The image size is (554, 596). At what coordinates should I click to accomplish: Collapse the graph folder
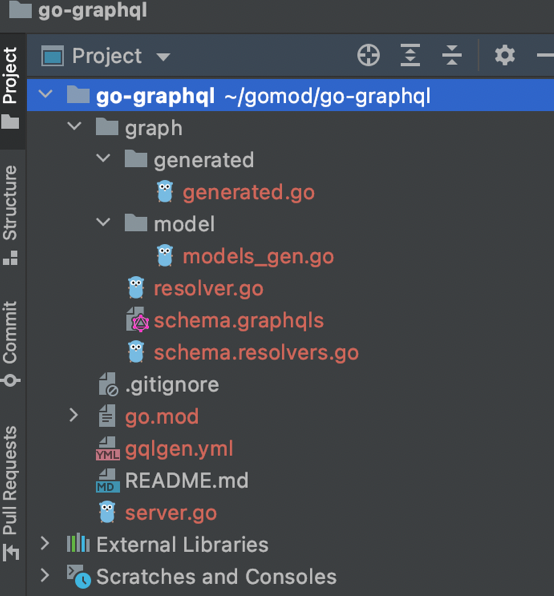[x=74, y=126]
